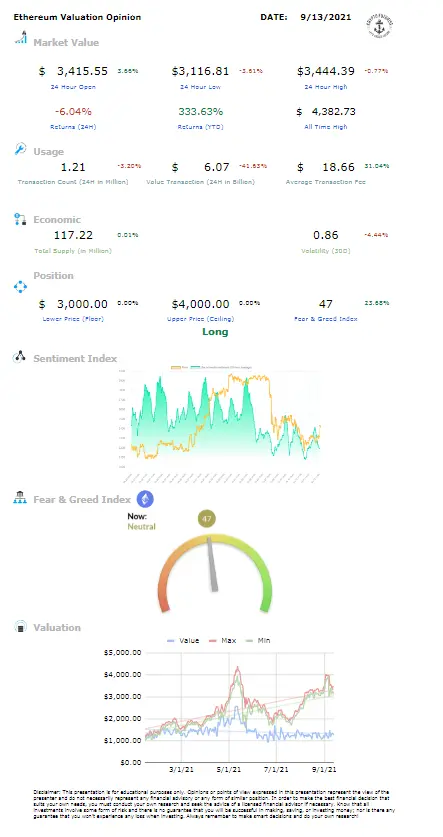Click the 5/1/21 axis date label

pyautogui.click(x=229, y=769)
